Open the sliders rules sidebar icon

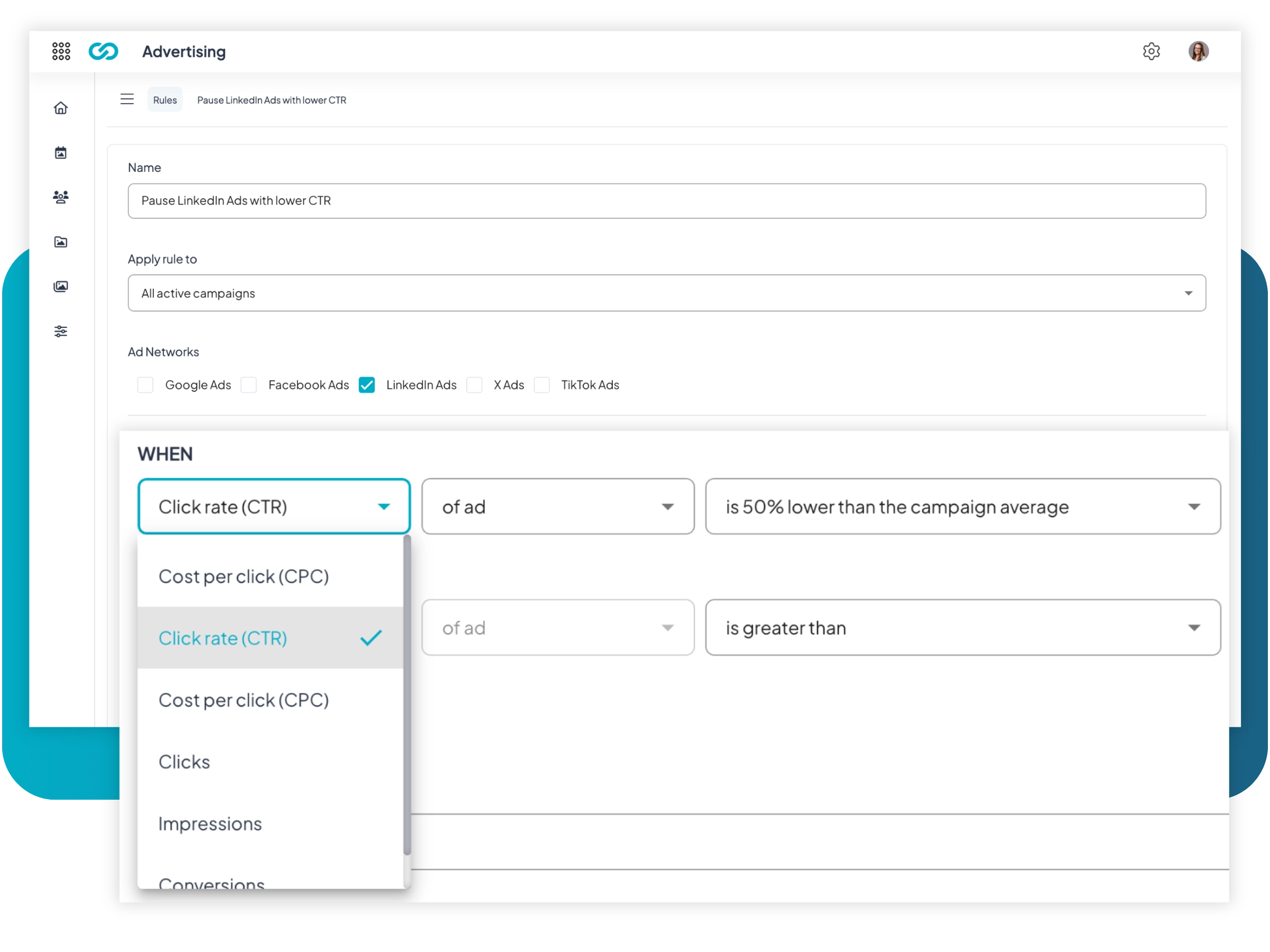coord(61,331)
